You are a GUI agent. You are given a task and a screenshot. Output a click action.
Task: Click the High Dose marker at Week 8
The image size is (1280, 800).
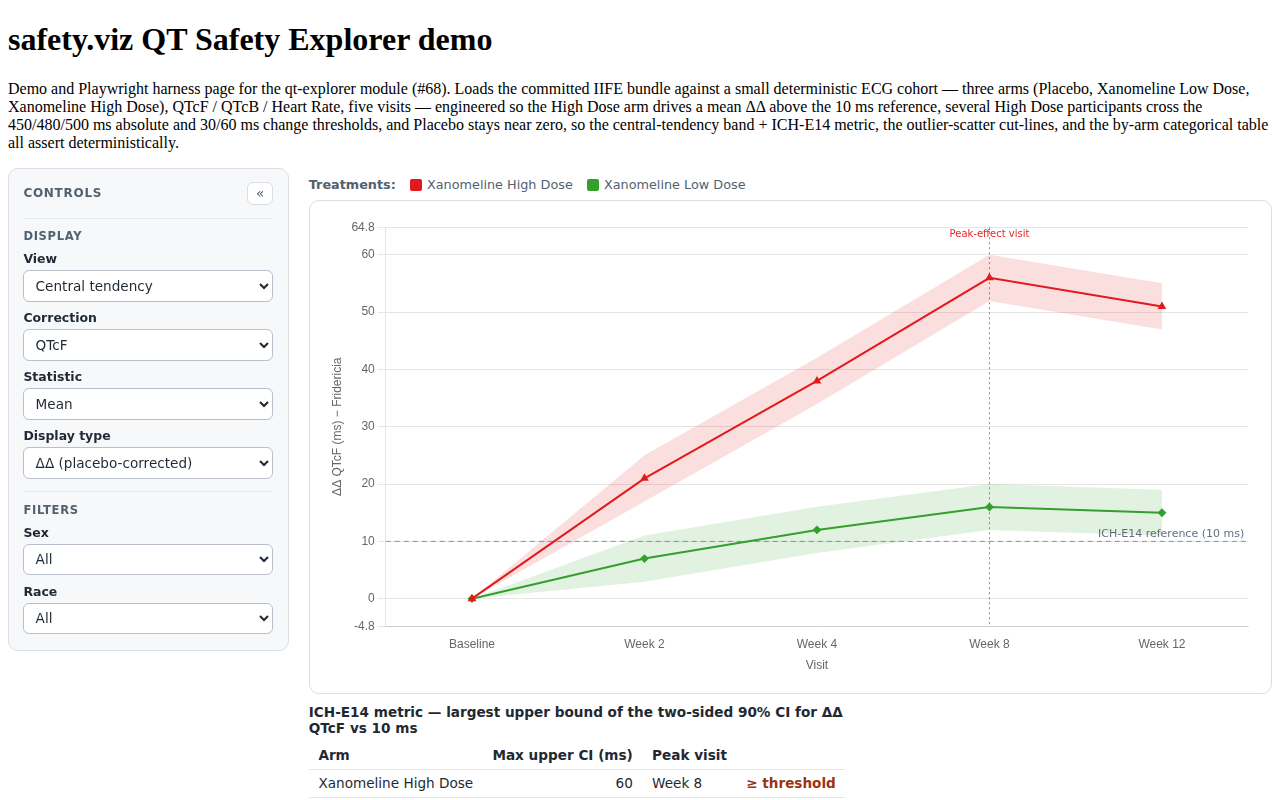pyautogui.click(x=989, y=277)
